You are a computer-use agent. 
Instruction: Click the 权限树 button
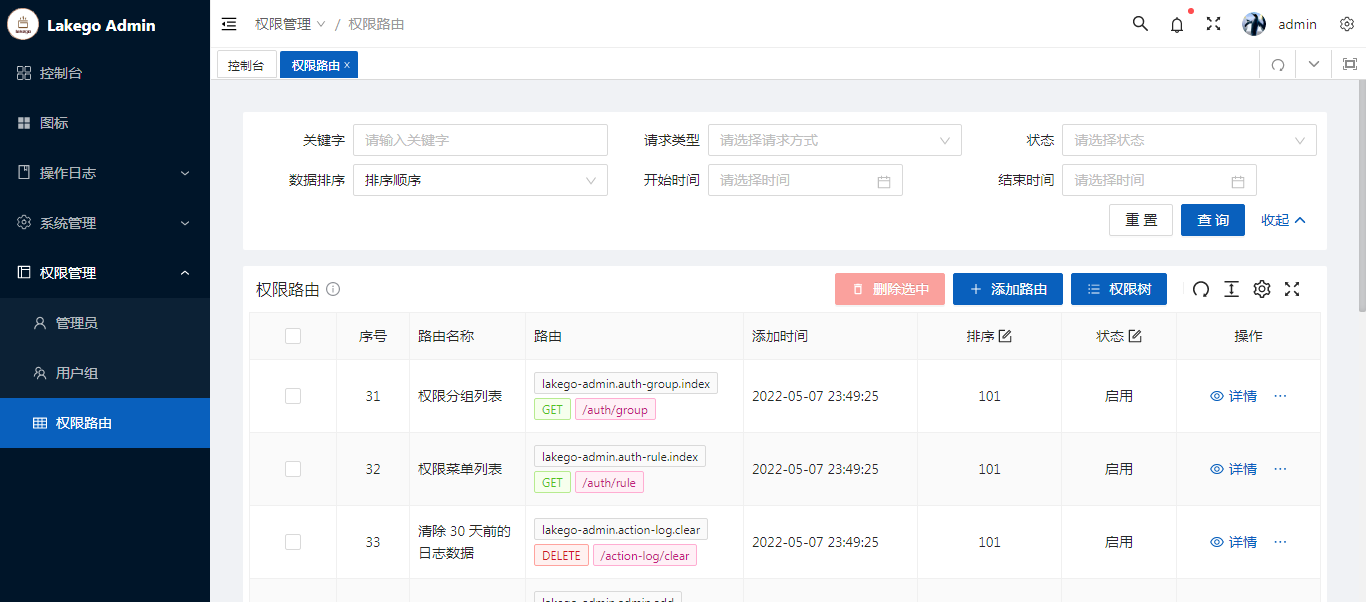tap(1119, 289)
